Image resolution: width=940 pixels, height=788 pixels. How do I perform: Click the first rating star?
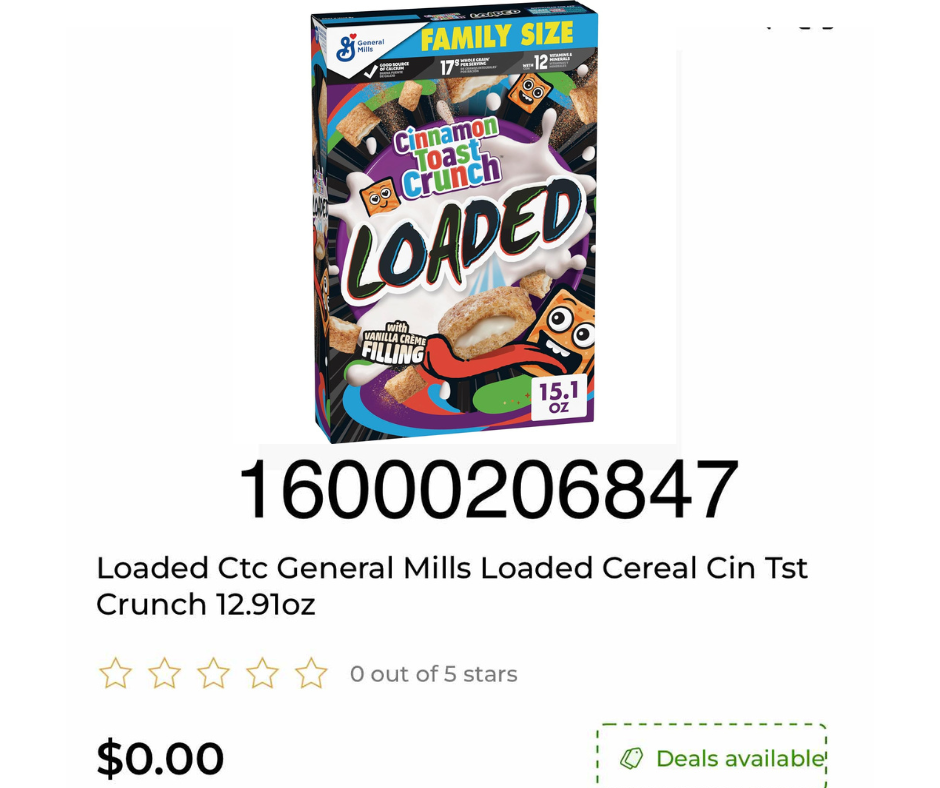click(115, 673)
